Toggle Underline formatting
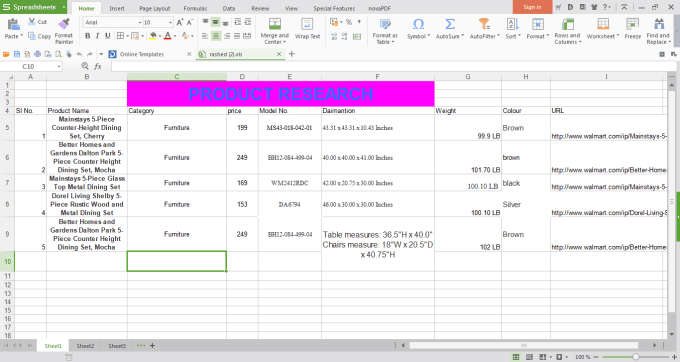This screenshot has height=362, width=680. click(x=108, y=36)
